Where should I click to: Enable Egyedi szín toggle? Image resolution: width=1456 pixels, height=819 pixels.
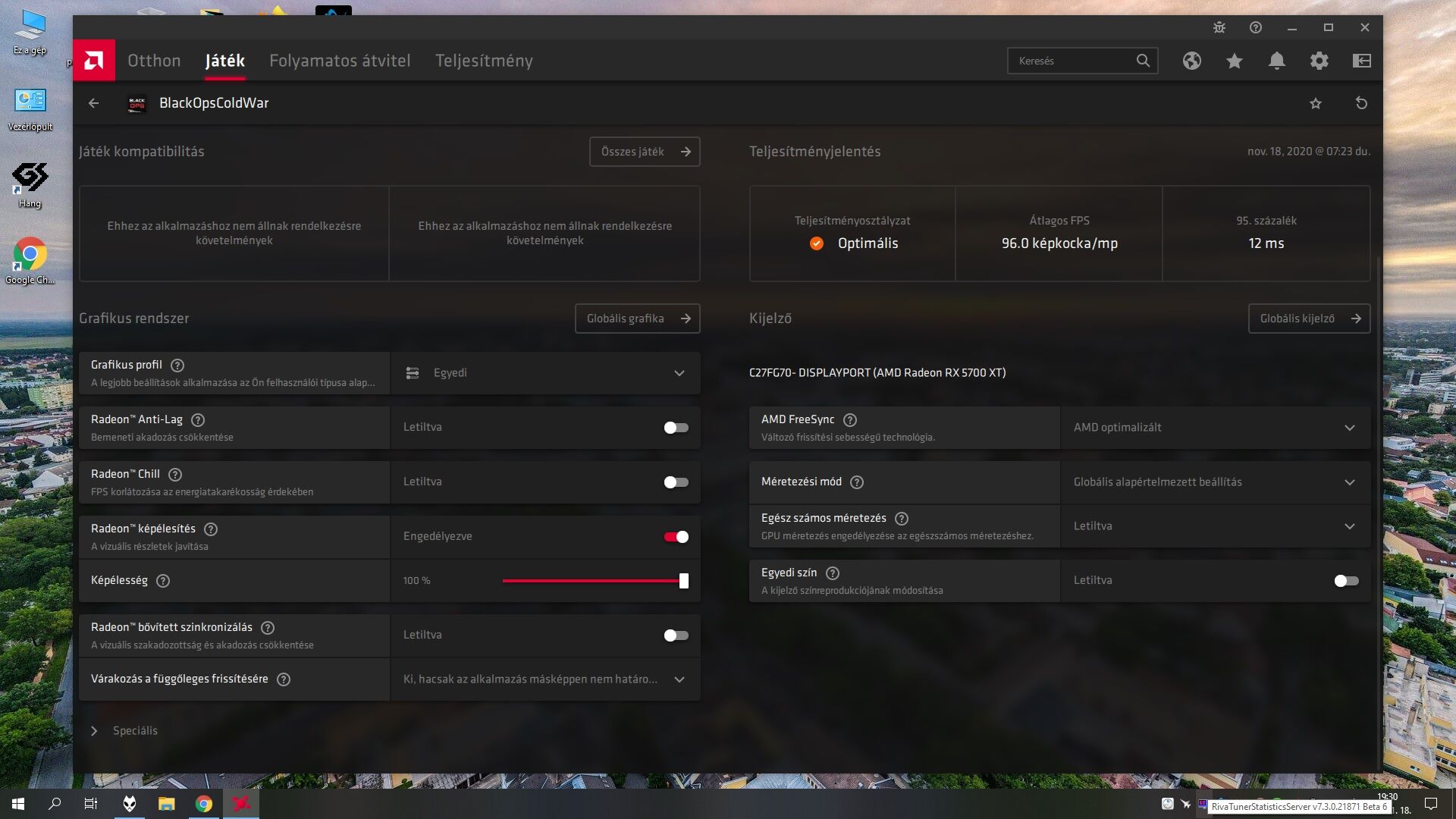point(1346,581)
